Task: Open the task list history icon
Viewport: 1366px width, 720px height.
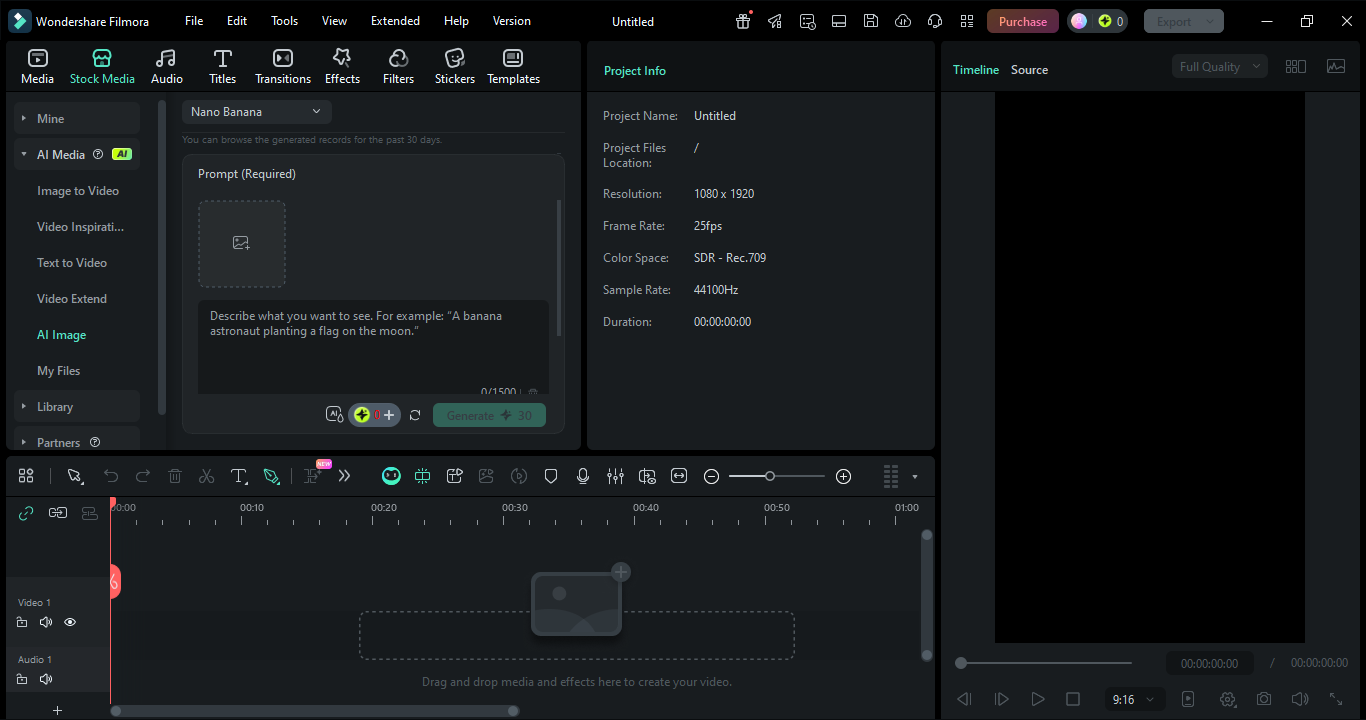Action: click(x=807, y=21)
